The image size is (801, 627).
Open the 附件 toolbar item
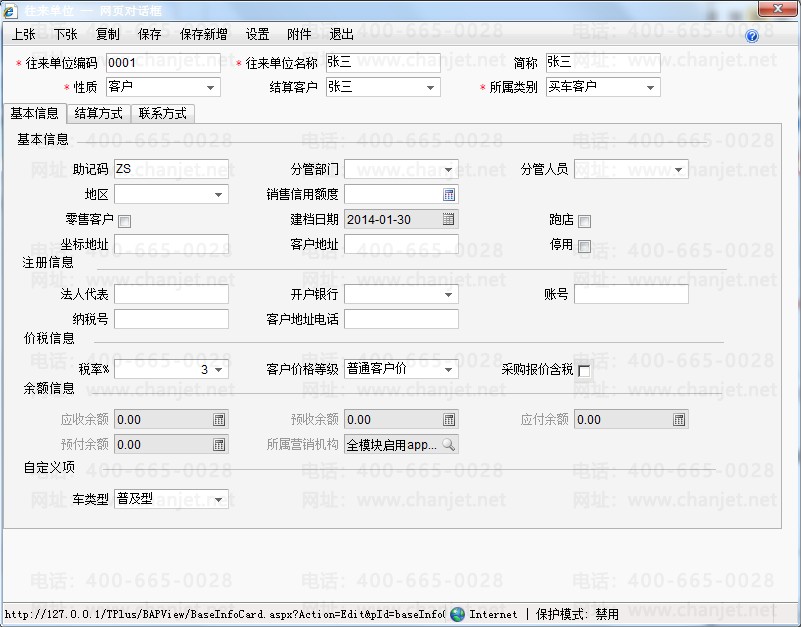[299, 34]
